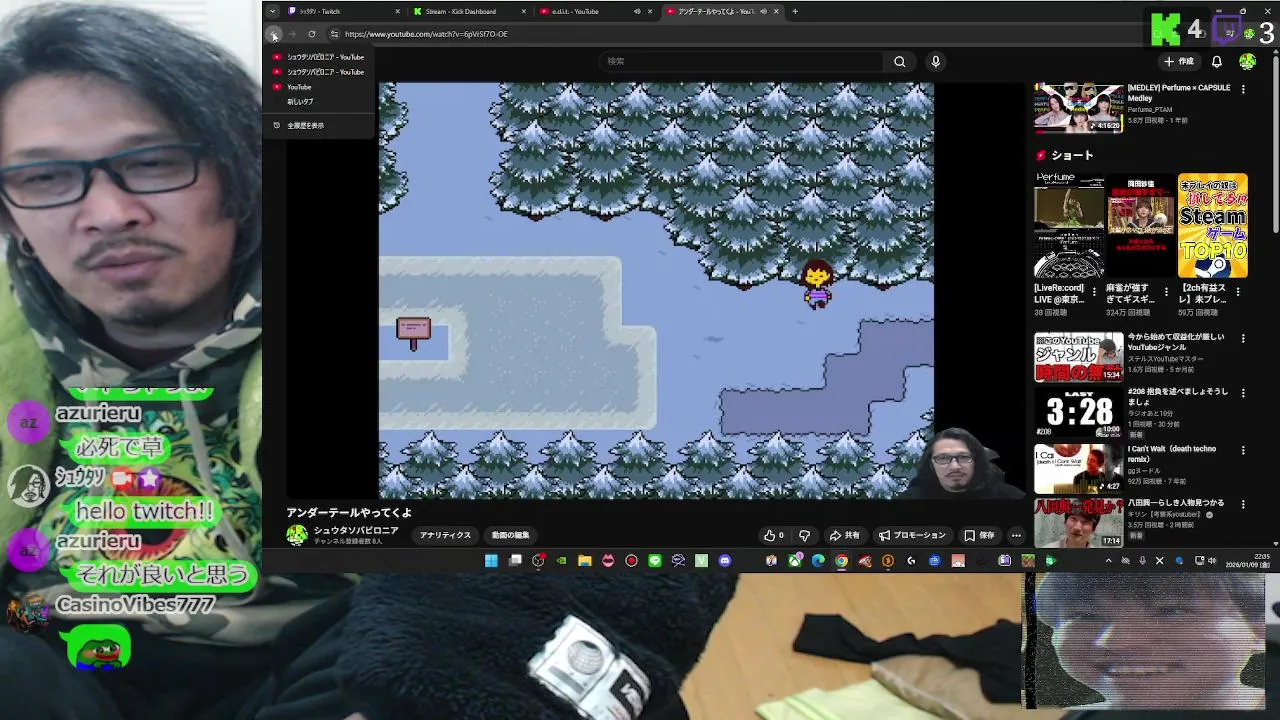Open Google Chrome on the taskbar
This screenshot has width=1280, height=720.
[841, 561]
